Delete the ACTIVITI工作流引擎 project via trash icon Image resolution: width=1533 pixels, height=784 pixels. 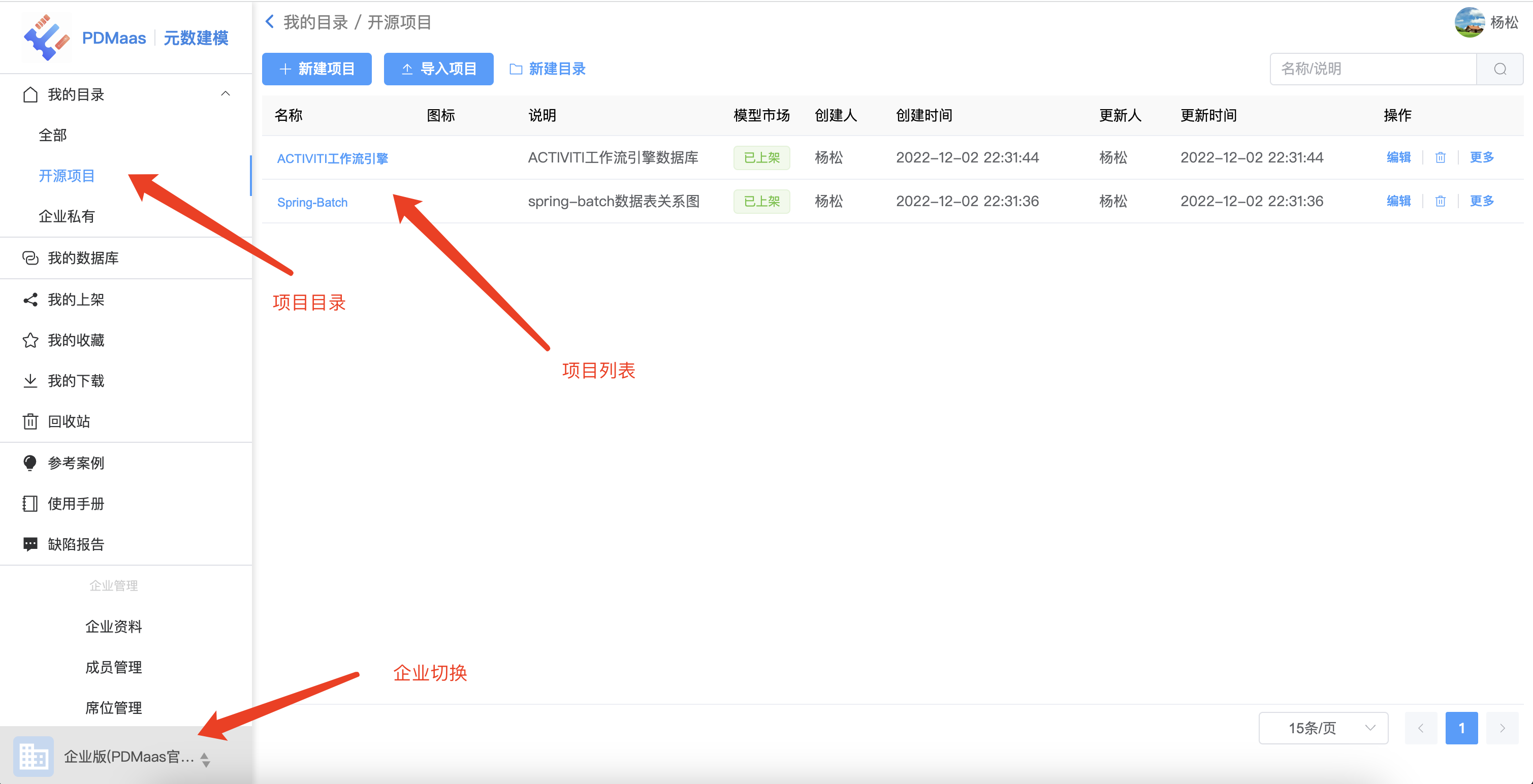(1440, 157)
